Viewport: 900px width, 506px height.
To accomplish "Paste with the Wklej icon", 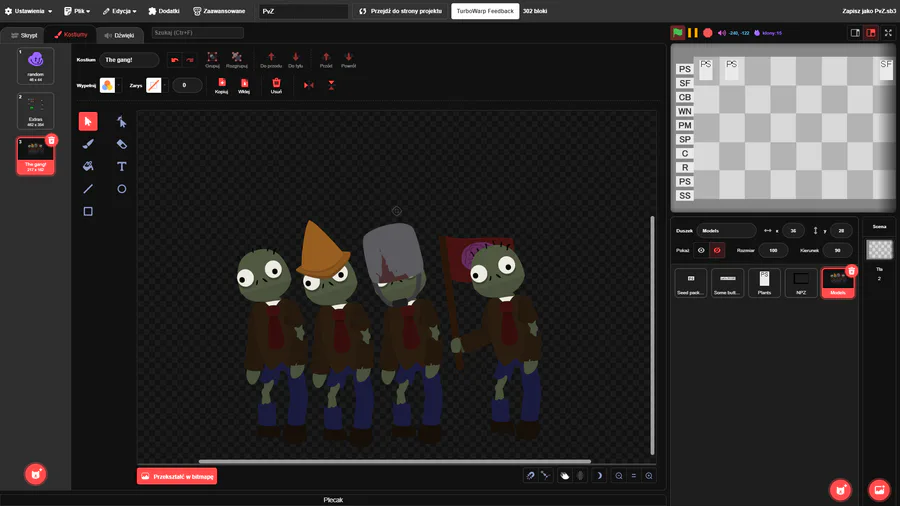I will pos(244,85).
